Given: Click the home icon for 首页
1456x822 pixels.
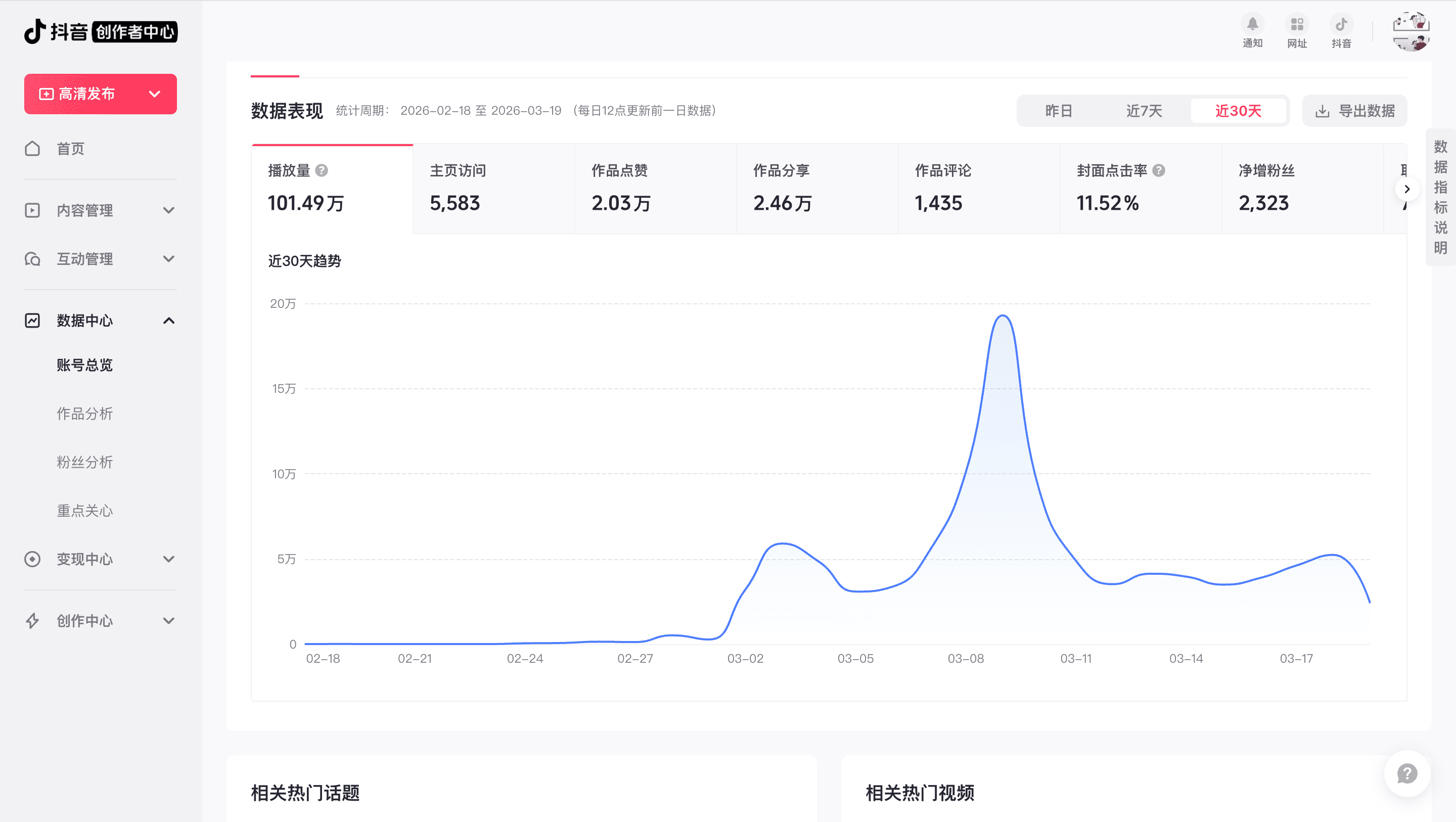Looking at the screenshot, I should coord(32,149).
